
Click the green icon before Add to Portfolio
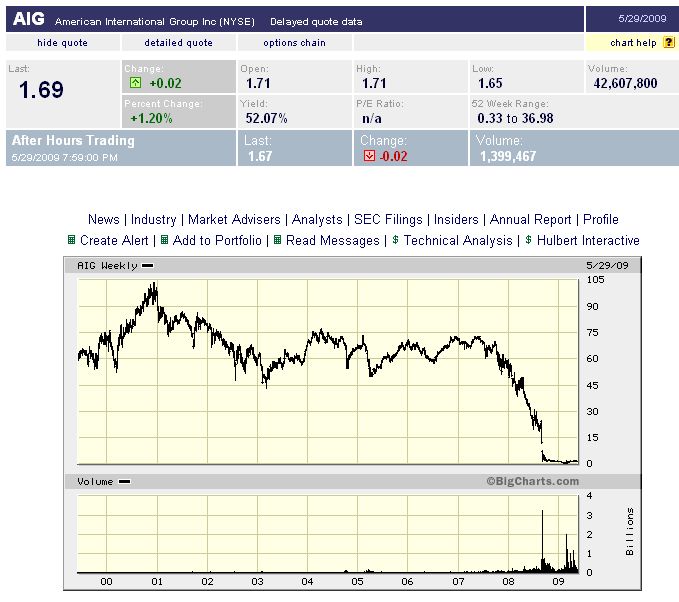pyautogui.click(x=165, y=240)
